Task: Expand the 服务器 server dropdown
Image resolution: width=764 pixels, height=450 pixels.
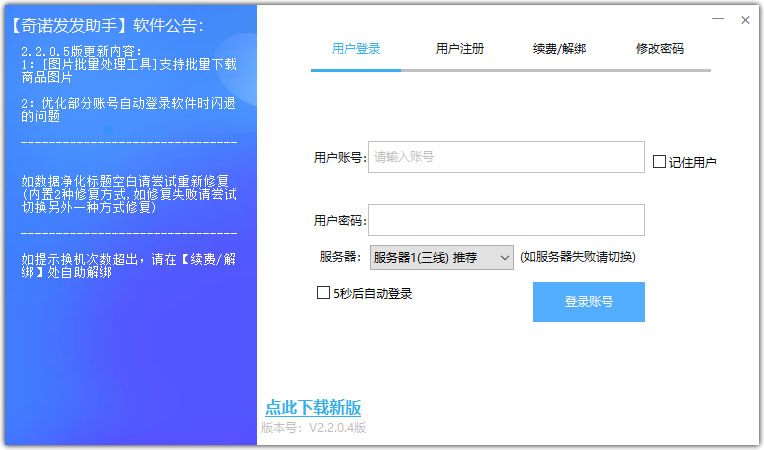Action: [x=441, y=257]
